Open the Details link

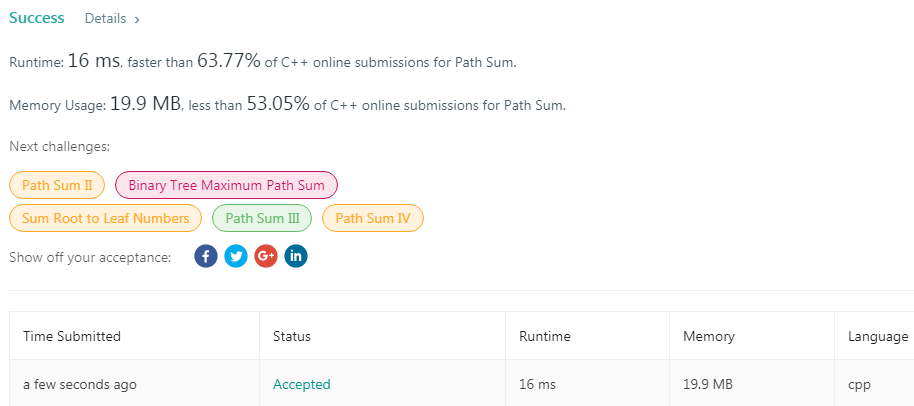(105, 19)
